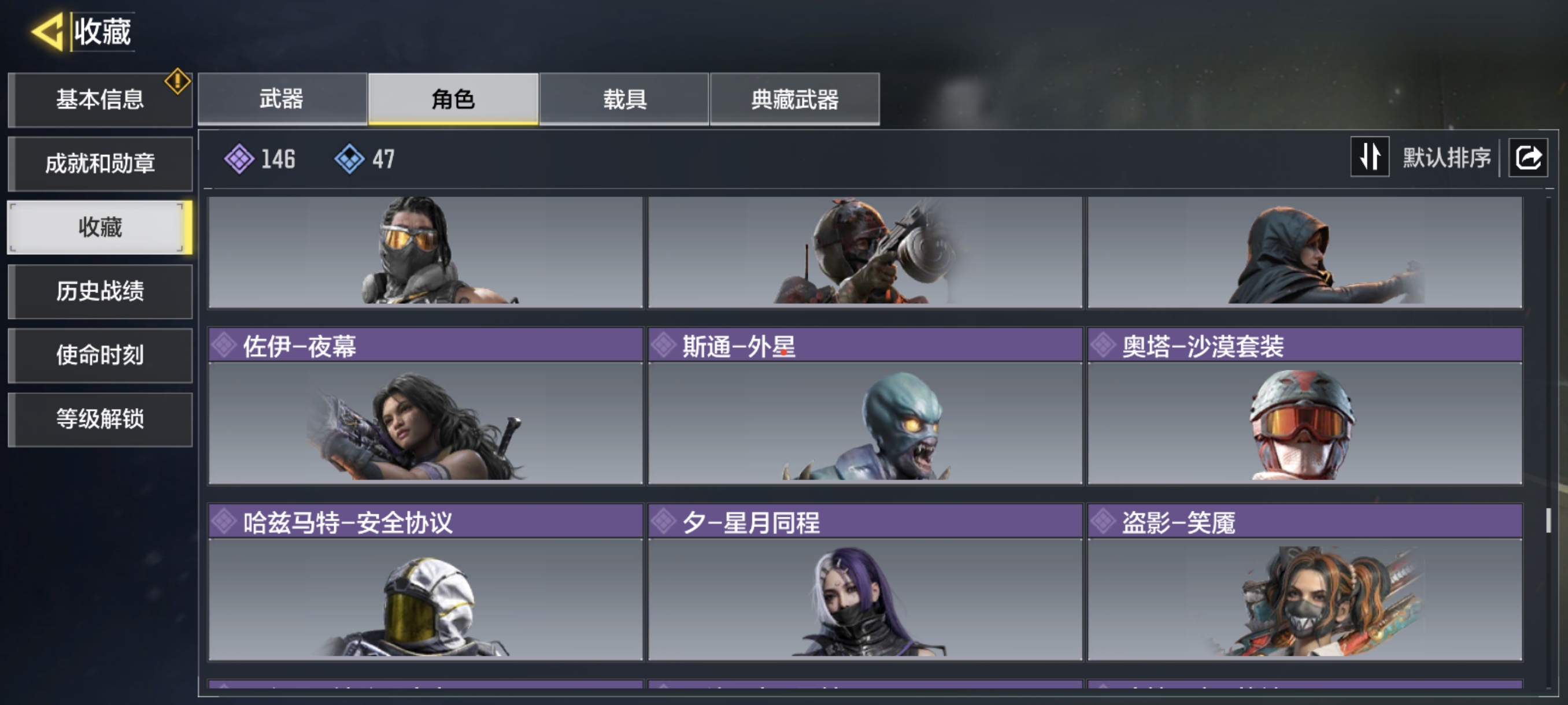1568x705 pixels.
Task: Click the purple epic rarity diamond icon
Action: (239, 159)
